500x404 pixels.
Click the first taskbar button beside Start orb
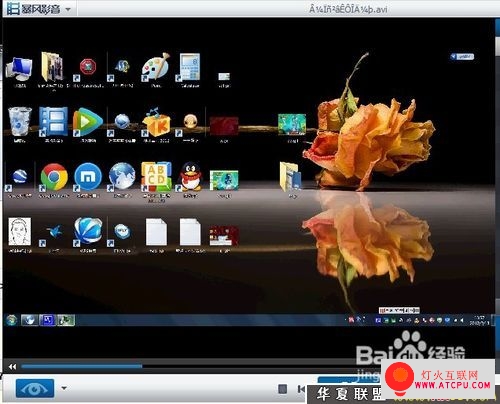(x=29, y=320)
